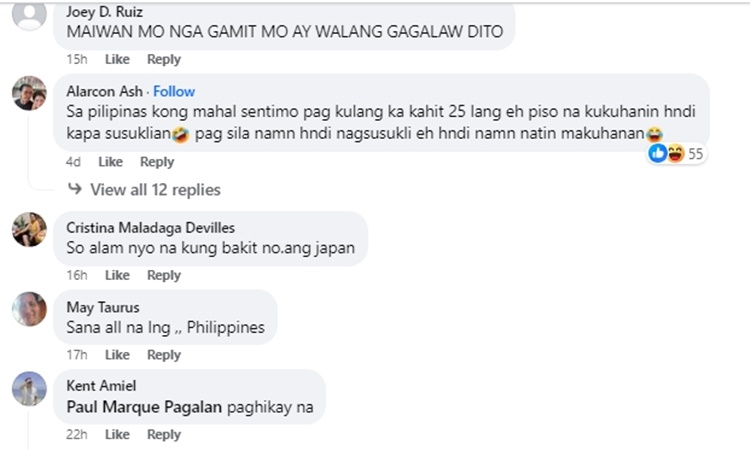Follow Alarcon Ash

coord(174,91)
